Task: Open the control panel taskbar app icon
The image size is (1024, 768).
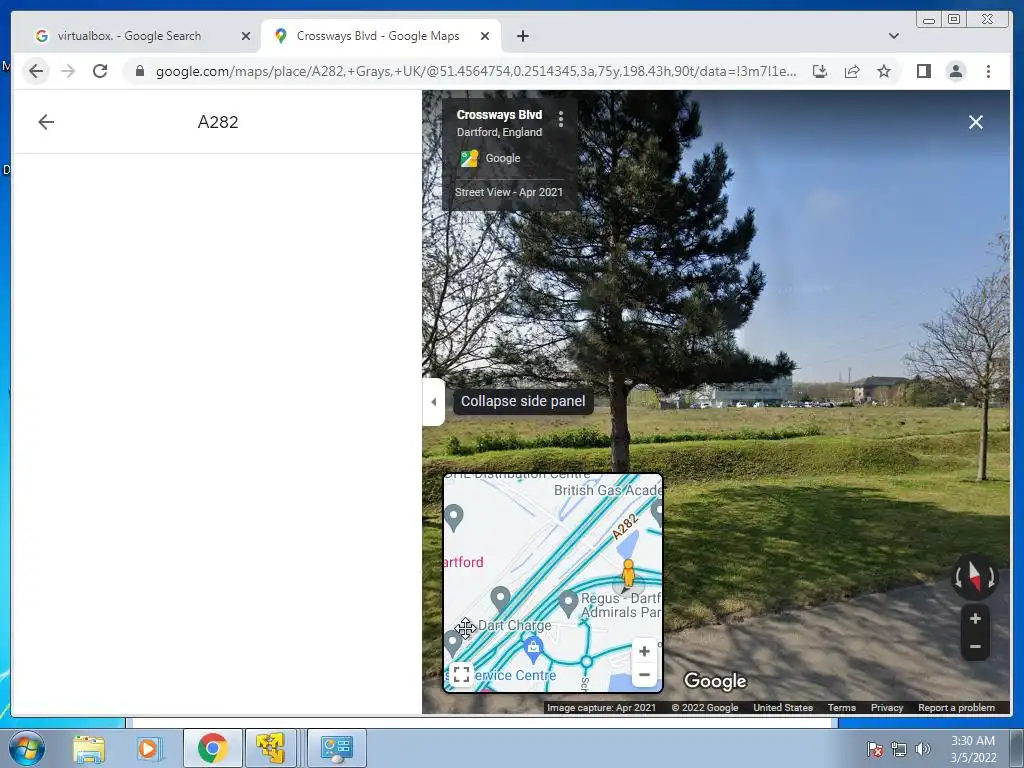Action: (x=337, y=748)
